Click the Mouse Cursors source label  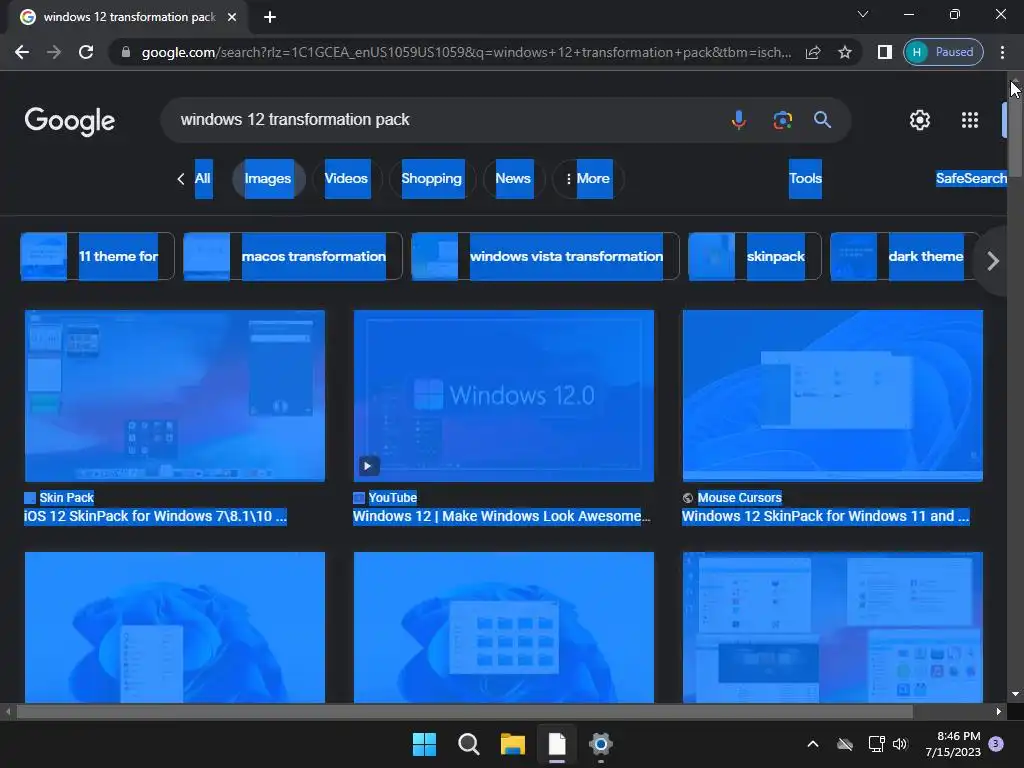739,498
